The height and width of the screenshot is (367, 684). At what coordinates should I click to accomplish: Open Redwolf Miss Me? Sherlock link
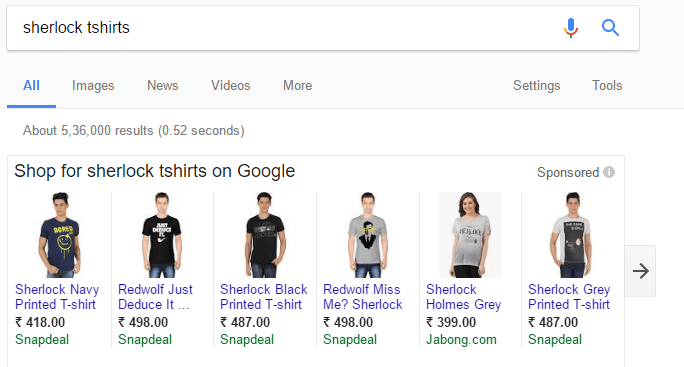coord(362,297)
